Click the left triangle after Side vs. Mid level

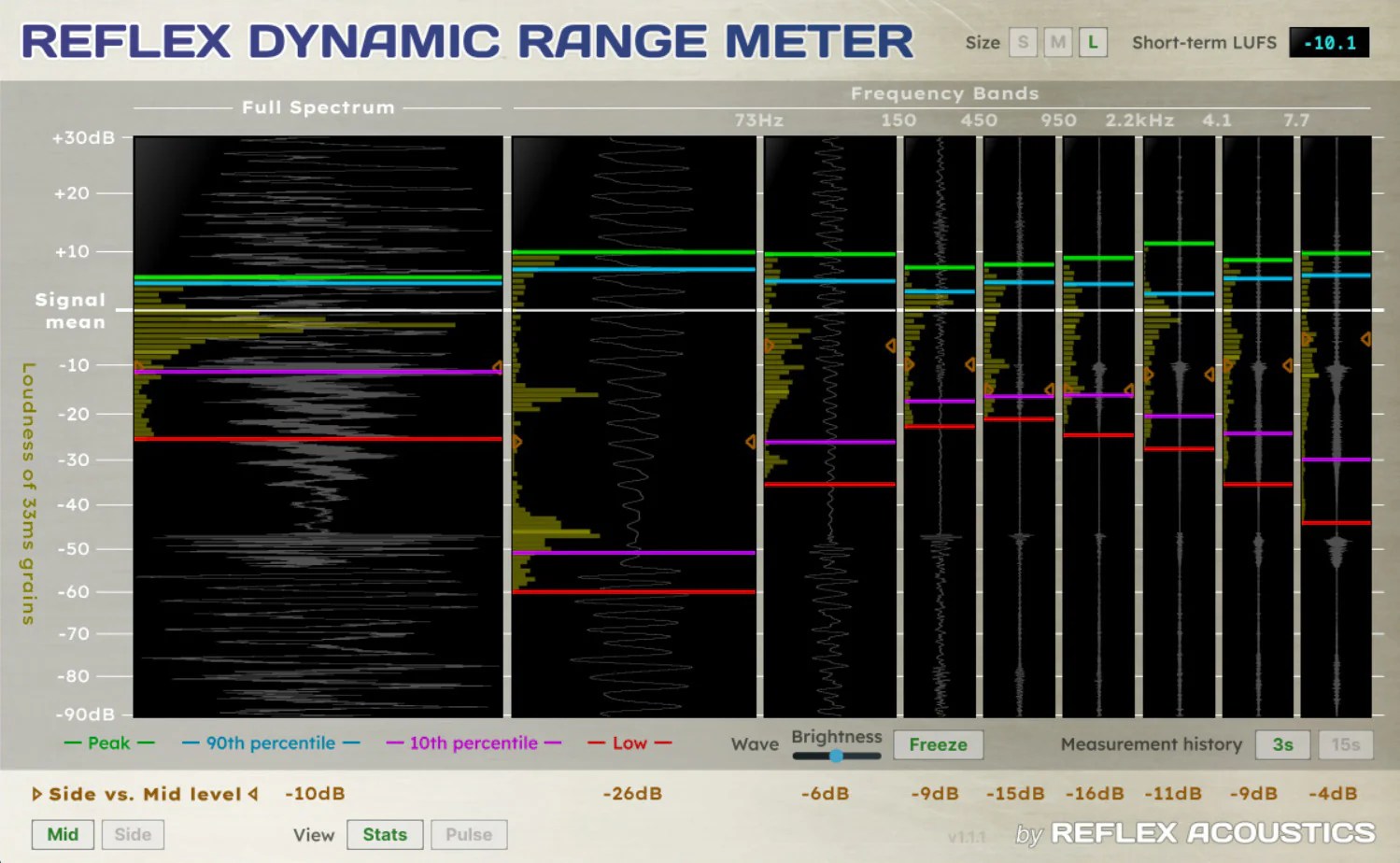(x=253, y=794)
